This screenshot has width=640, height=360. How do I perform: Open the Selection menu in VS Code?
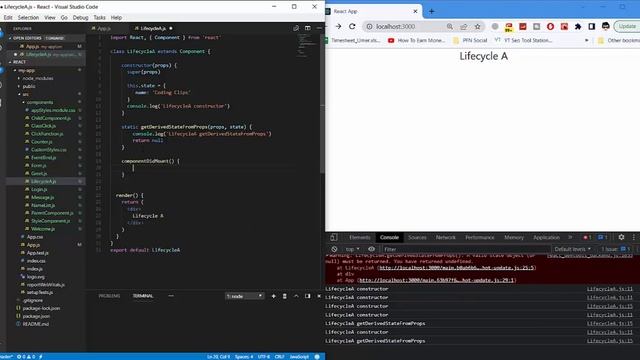[x=28, y=18]
